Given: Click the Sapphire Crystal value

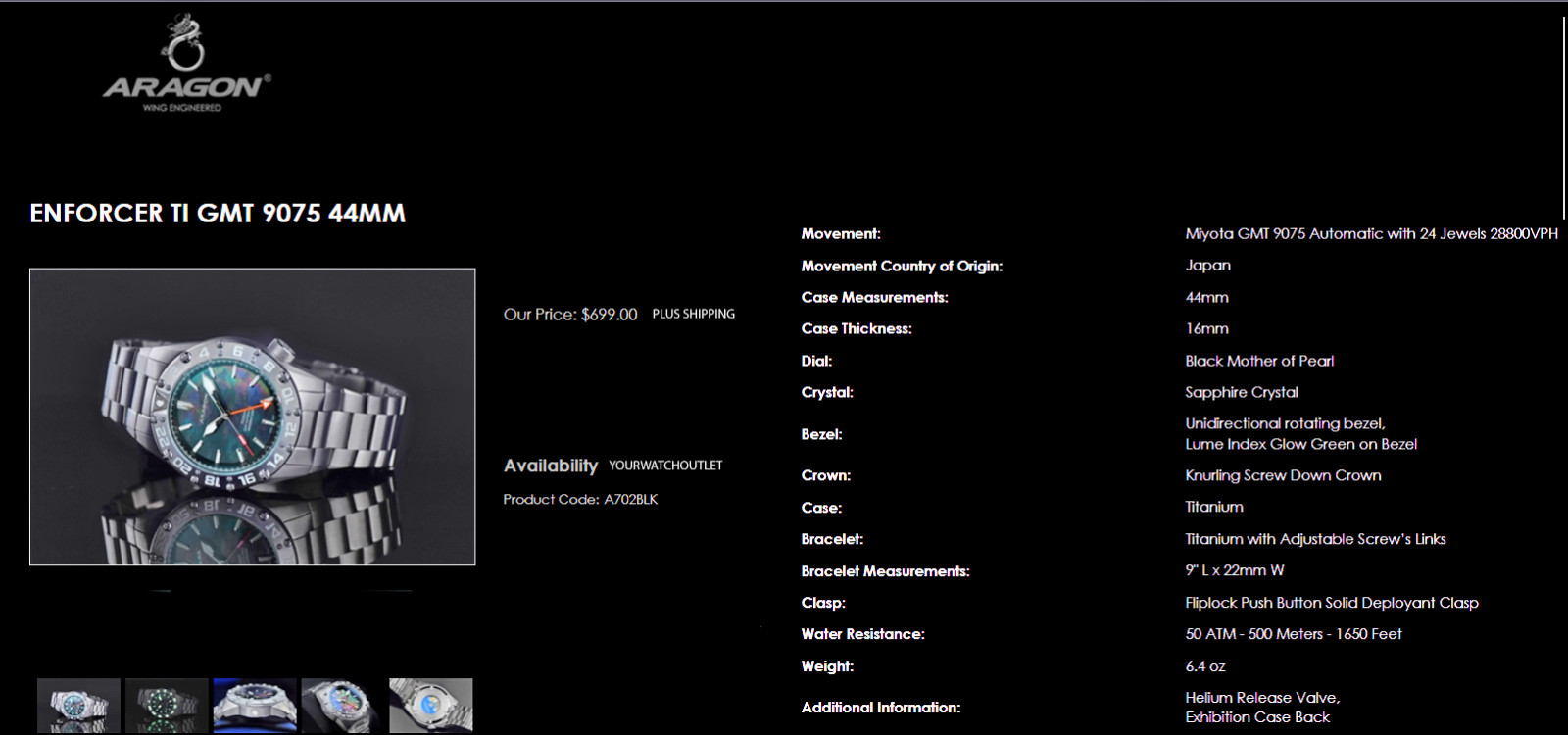Looking at the screenshot, I should [x=1242, y=393].
